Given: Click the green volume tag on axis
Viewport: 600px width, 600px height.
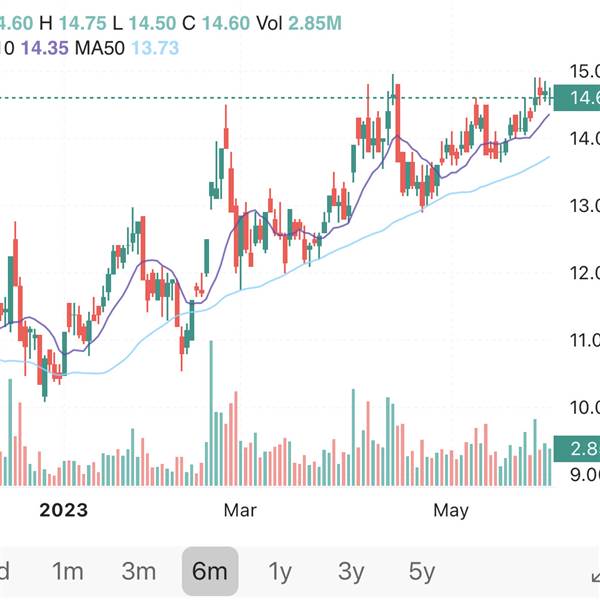Looking at the screenshot, I should 577,449.
